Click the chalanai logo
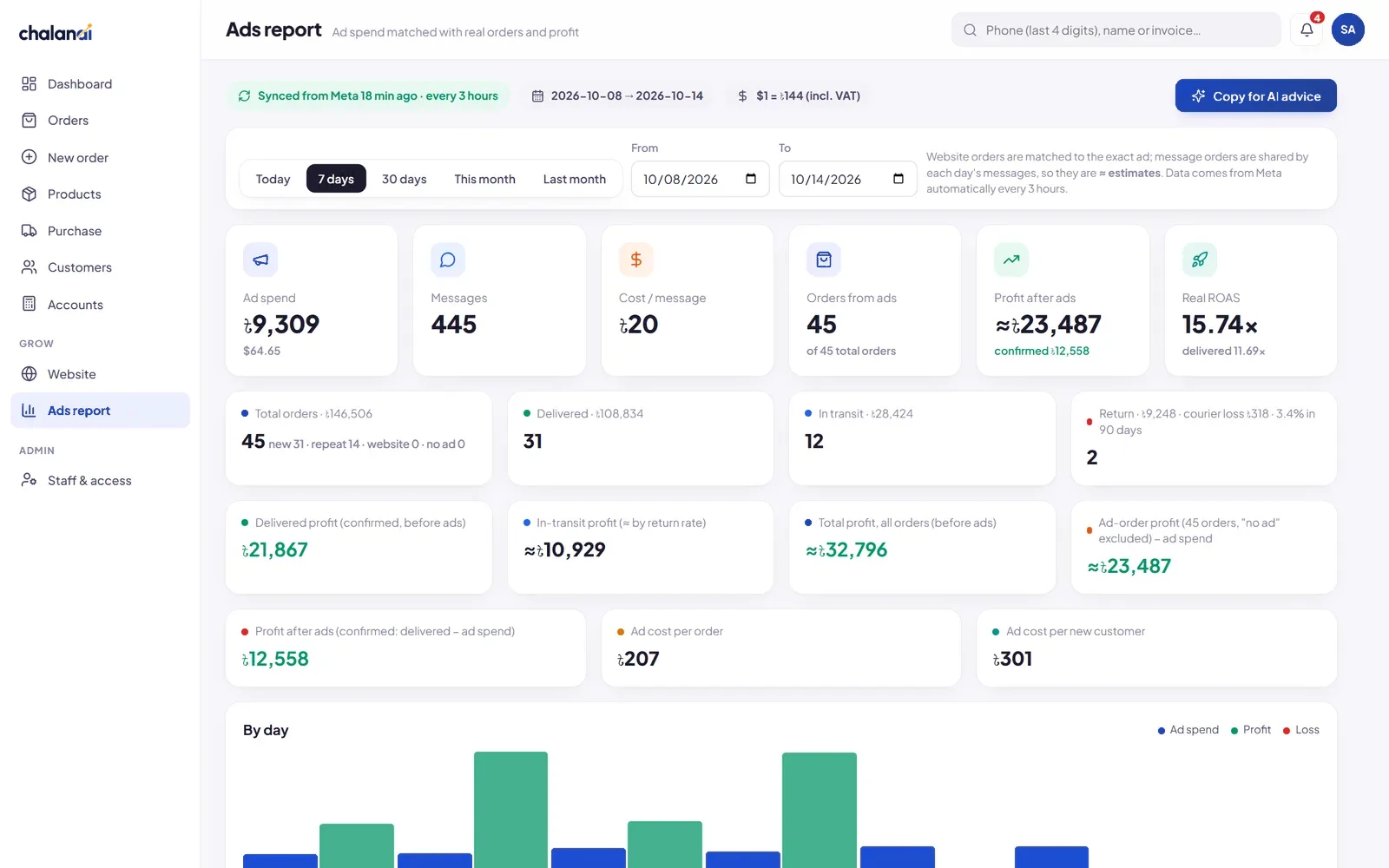1389x868 pixels. (x=56, y=33)
